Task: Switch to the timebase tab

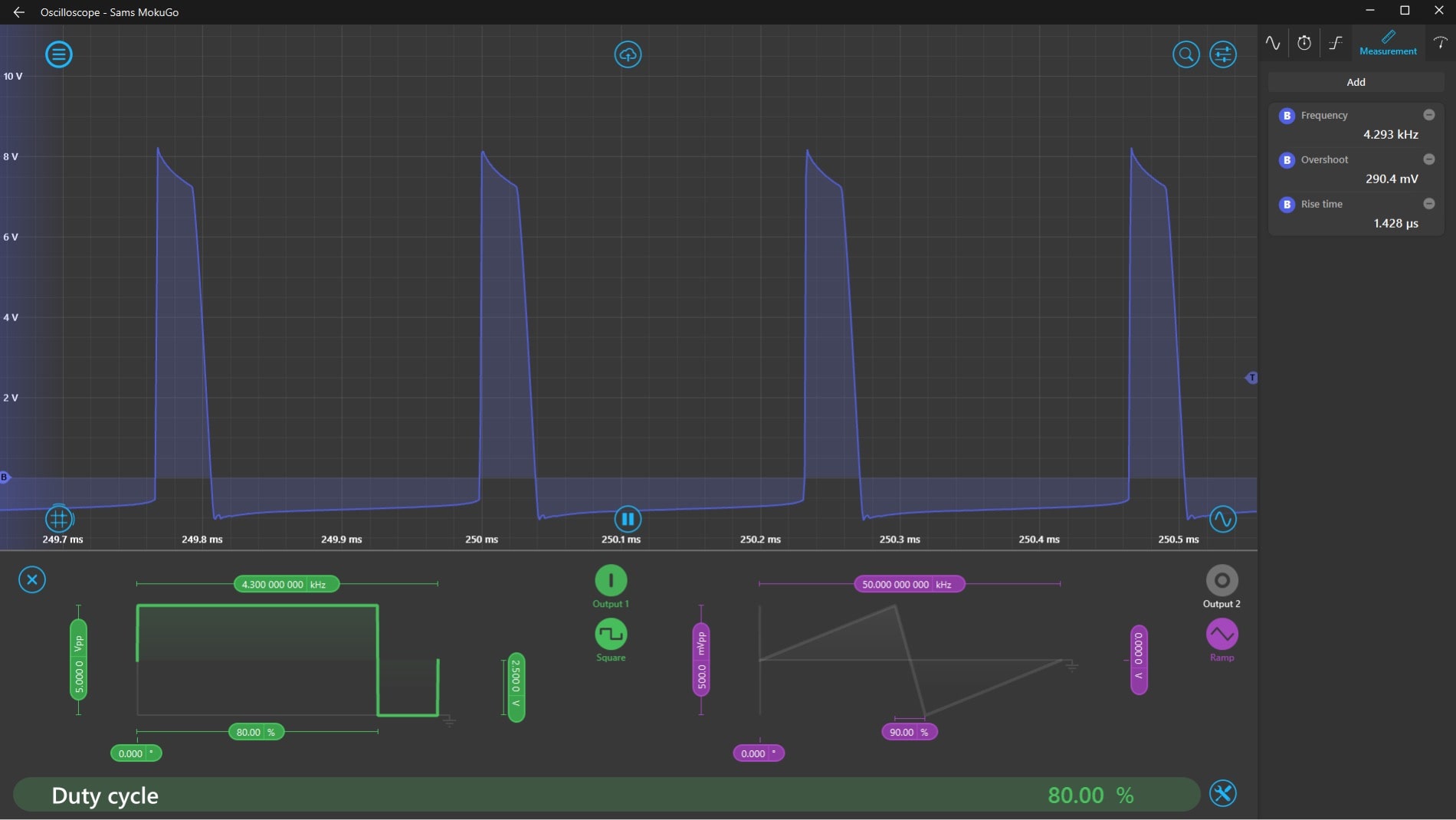Action: tap(1304, 42)
